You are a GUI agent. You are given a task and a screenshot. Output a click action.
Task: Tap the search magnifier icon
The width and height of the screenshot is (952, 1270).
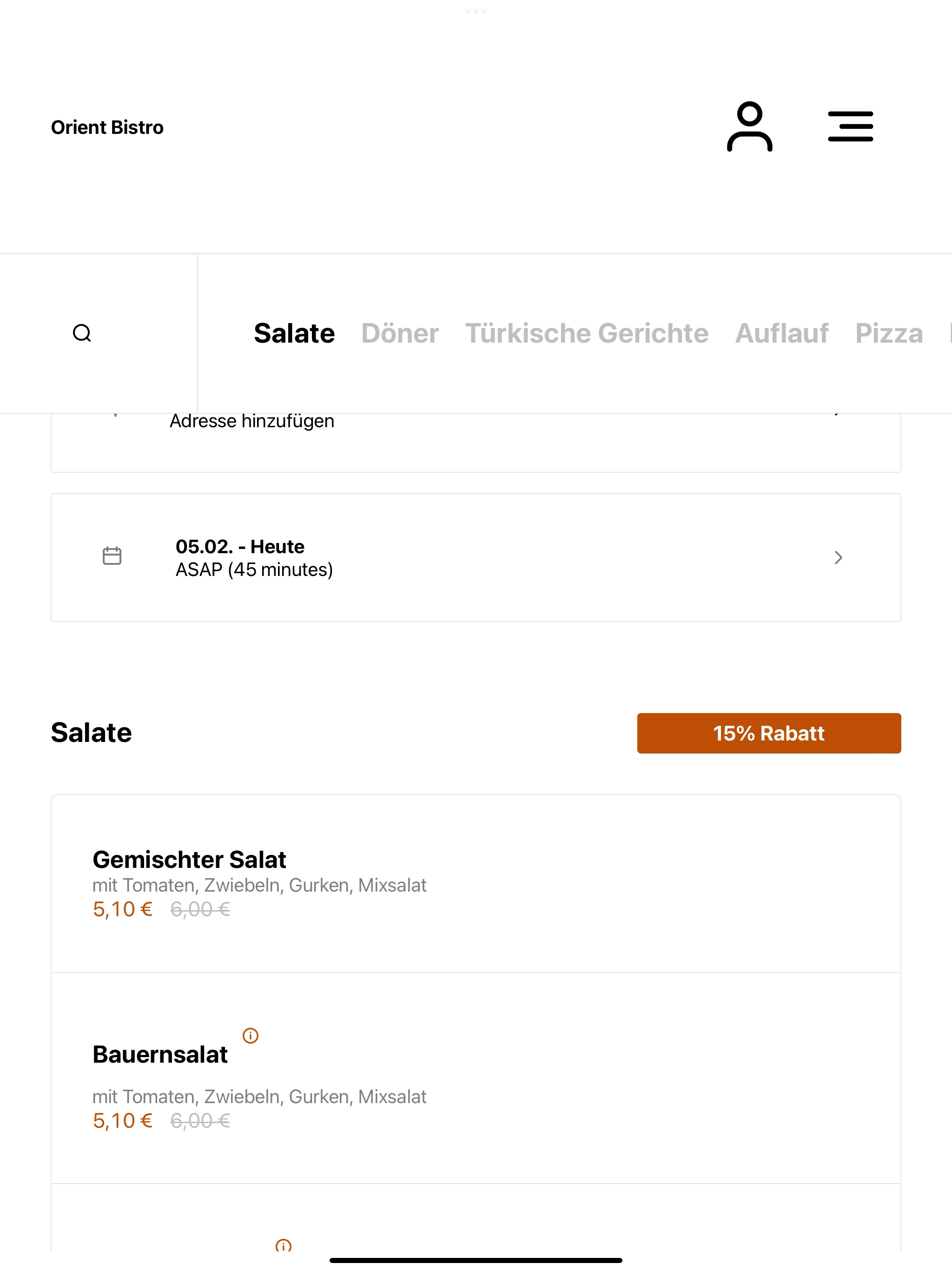[x=82, y=333]
